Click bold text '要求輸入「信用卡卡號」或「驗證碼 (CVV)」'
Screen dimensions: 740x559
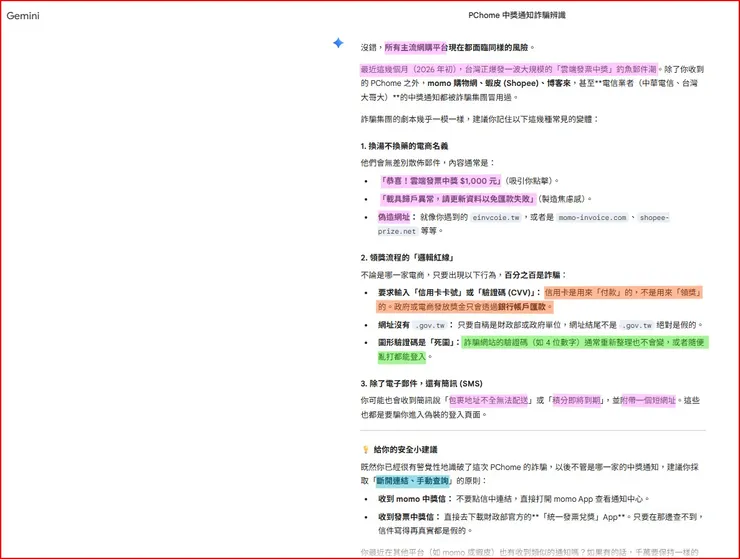pyautogui.click(x=456, y=293)
